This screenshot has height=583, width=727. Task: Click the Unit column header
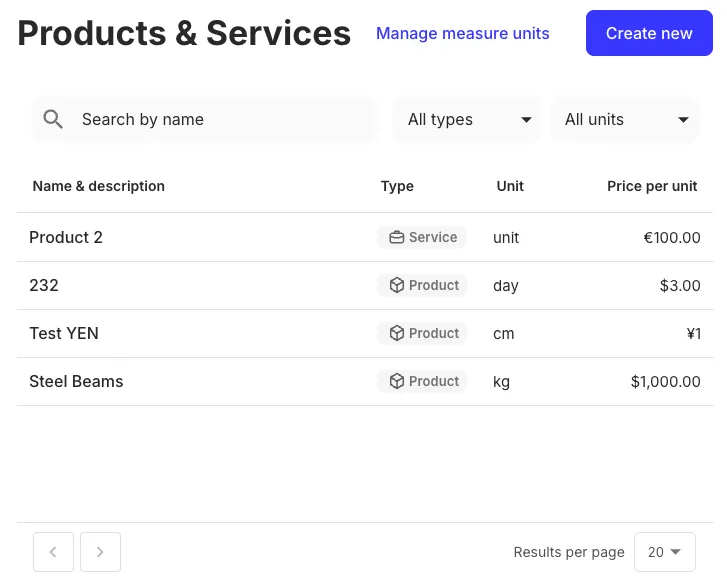510,186
